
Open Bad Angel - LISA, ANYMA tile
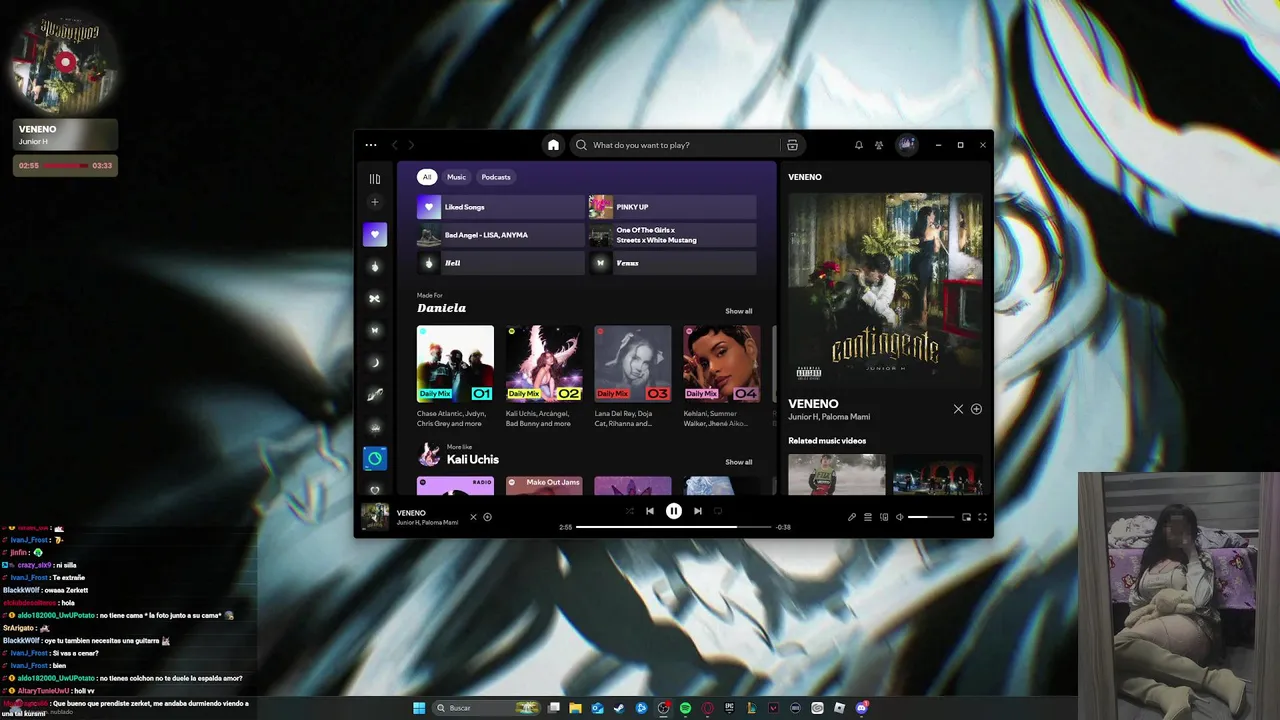501,235
